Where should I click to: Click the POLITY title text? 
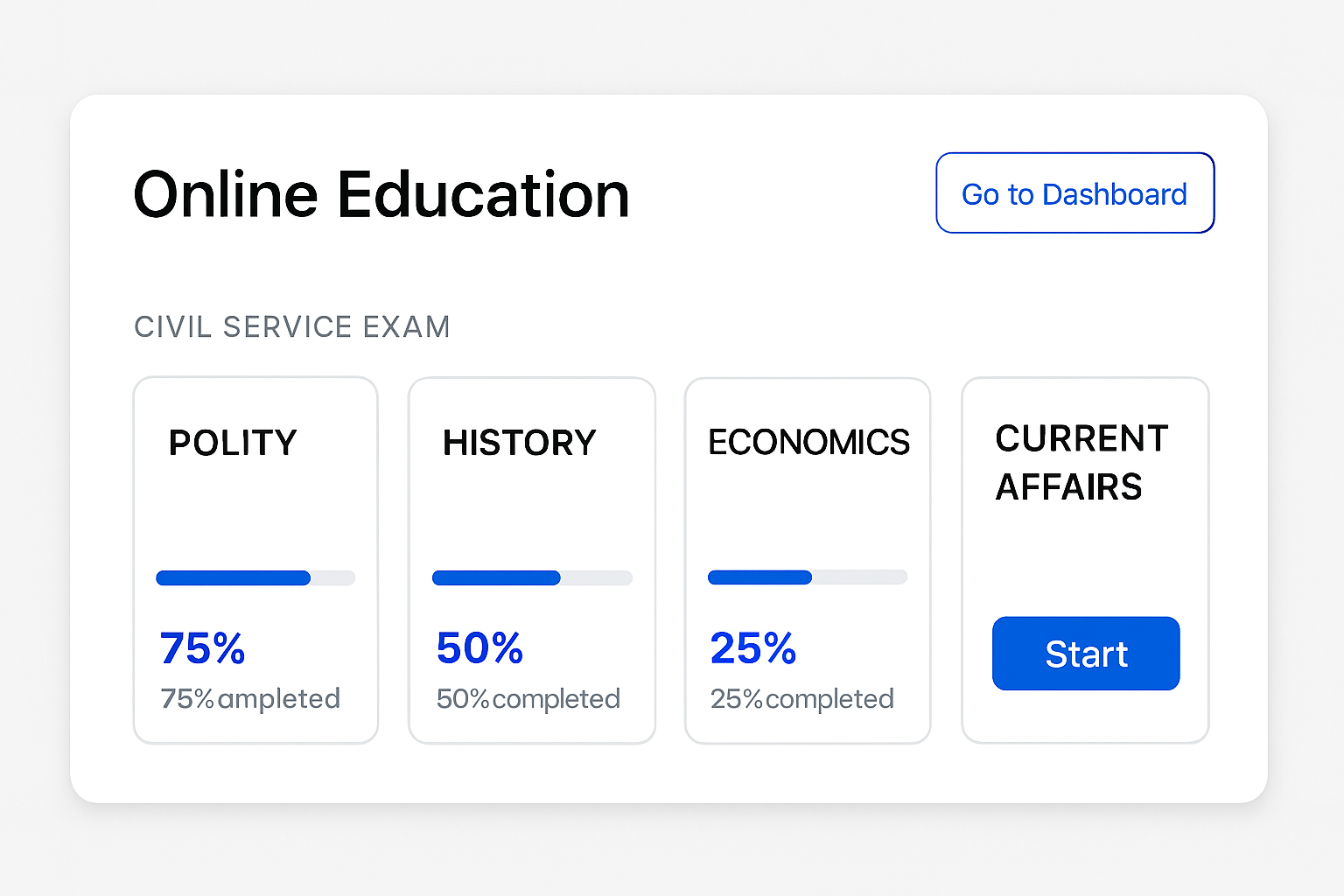click(x=233, y=443)
